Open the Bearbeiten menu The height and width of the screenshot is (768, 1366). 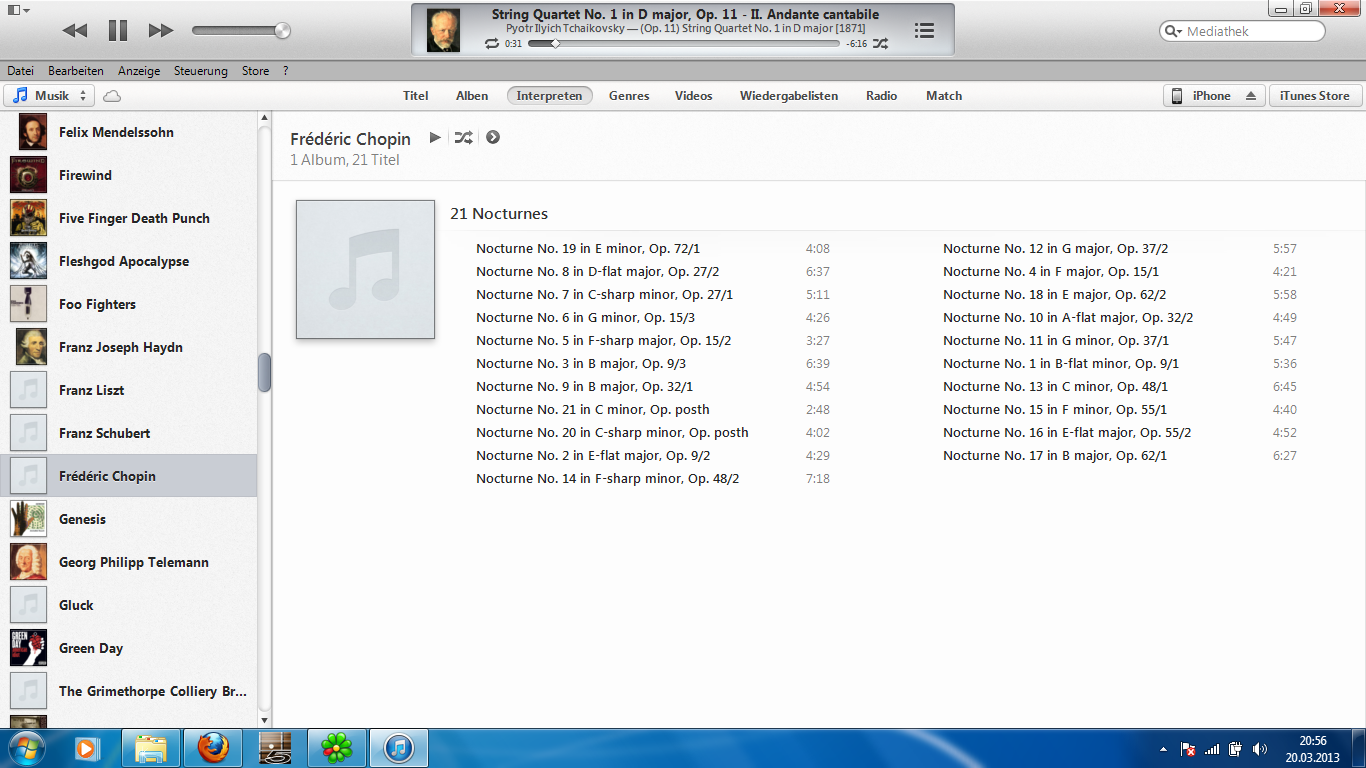(x=76, y=71)
